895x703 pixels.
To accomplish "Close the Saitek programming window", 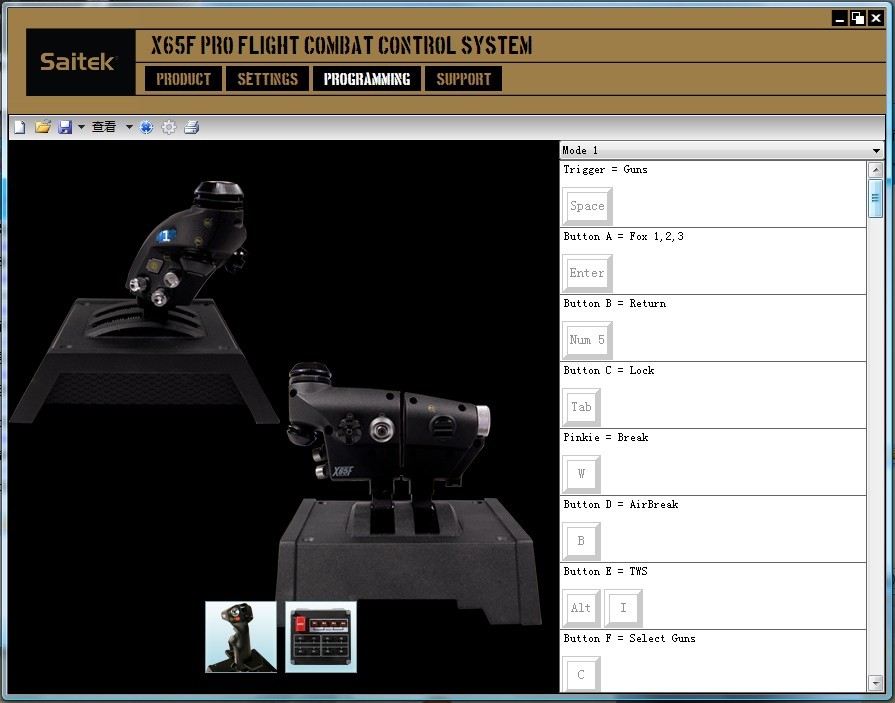I will [x=876, y=19].
